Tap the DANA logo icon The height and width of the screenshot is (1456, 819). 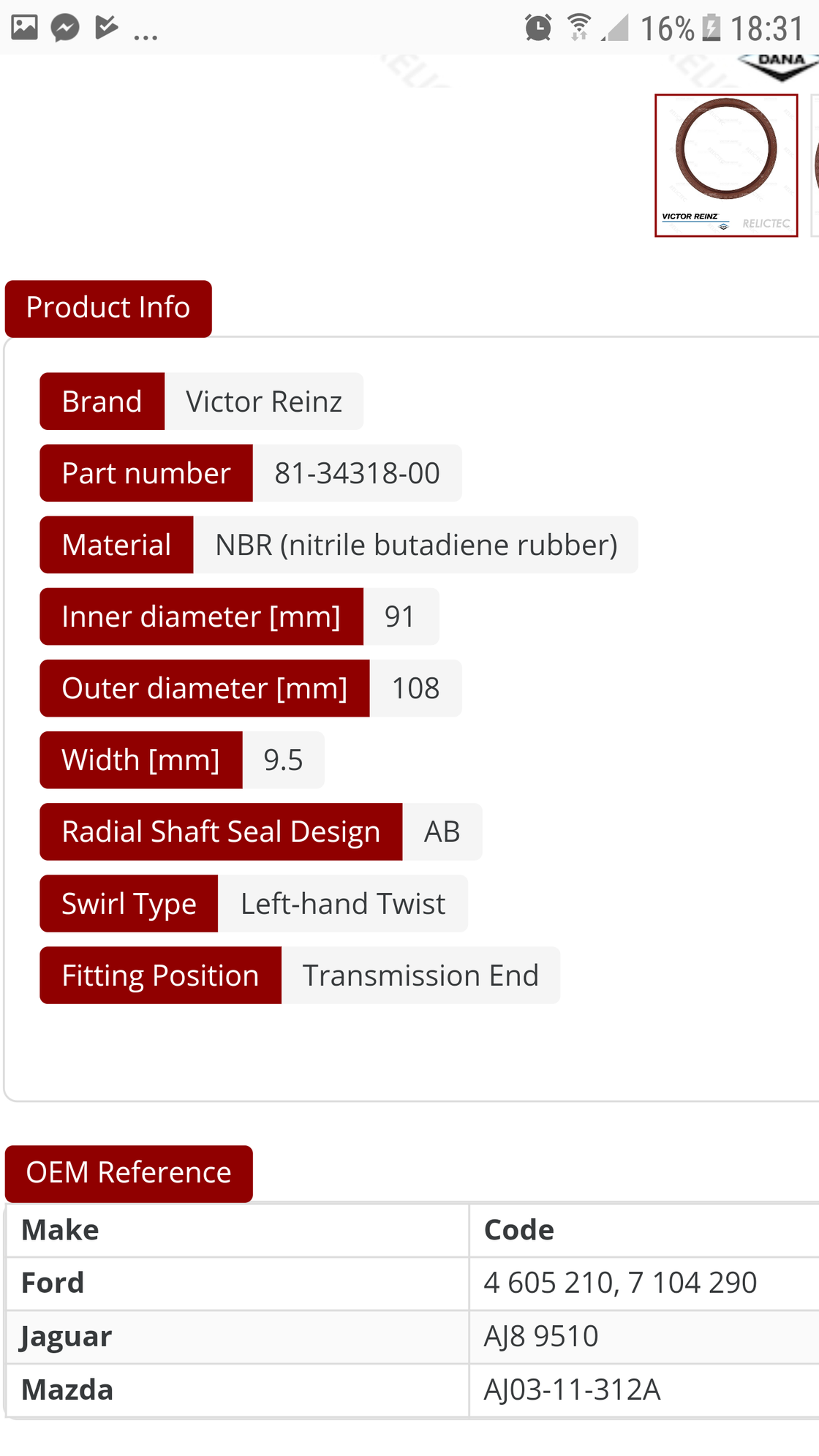pyautogui.click(x=779, y=66)
